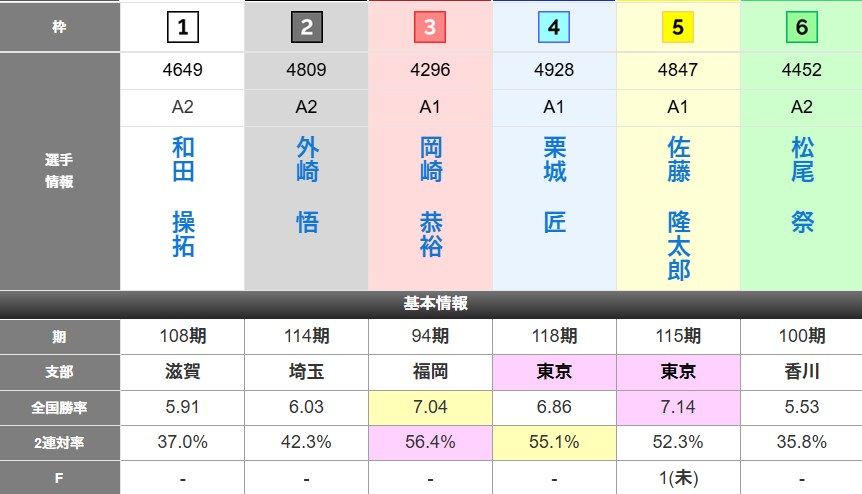Open racer 松尾 祭 profile link
The image size is (862, 494).
click(802, 185)
